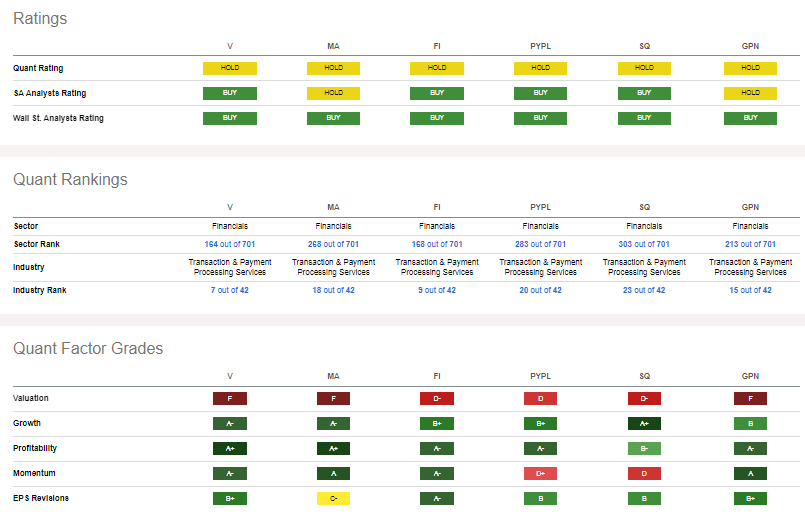The width and height of the screenshot is (805, 517).
Task: Click MA's SA Analysts Rating HOLD badge
Action: [x=333, y=93]
